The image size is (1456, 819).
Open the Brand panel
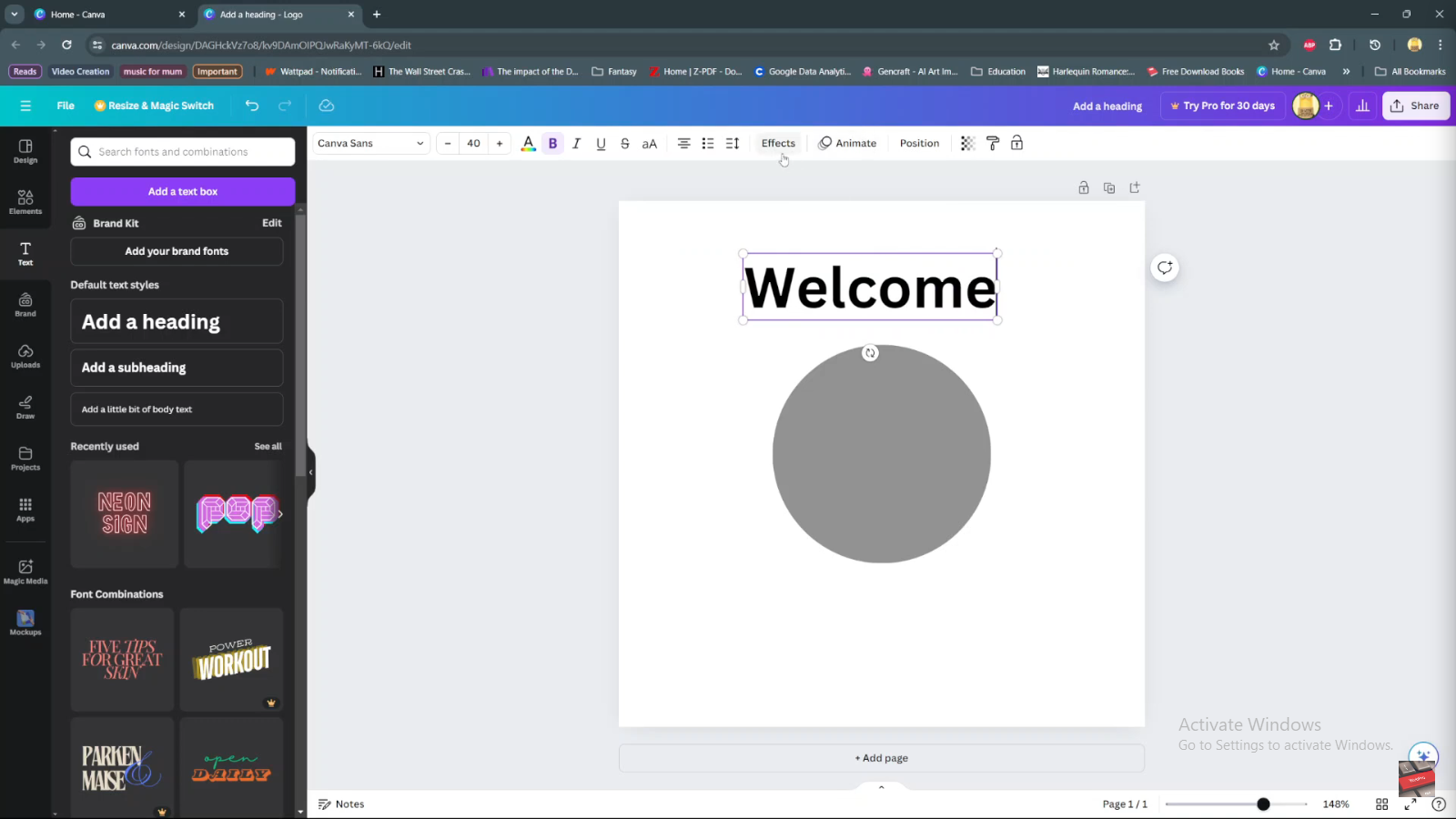25,305
